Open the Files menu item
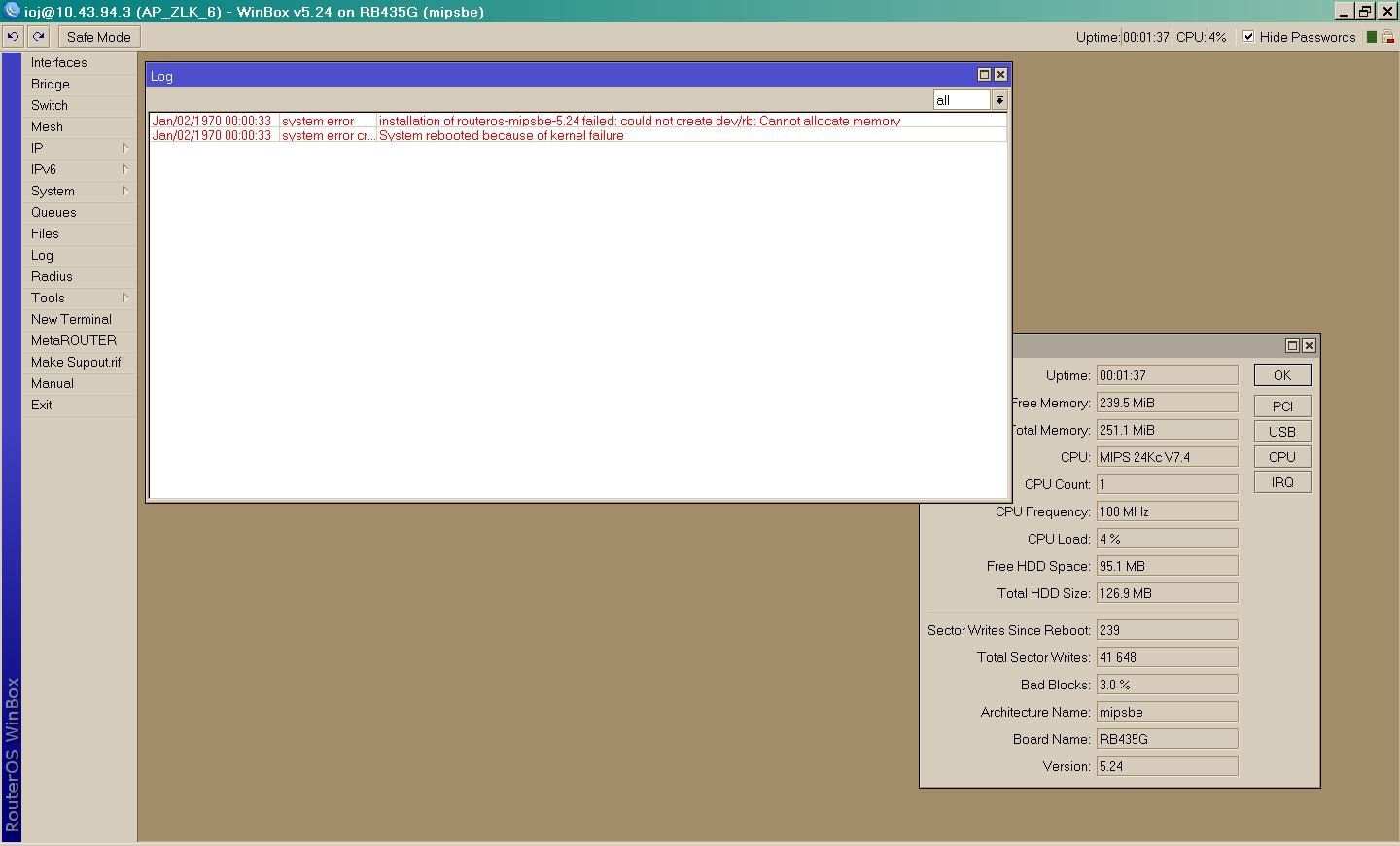This screenshot has height=846, width=1400. [x=79, y=233]
